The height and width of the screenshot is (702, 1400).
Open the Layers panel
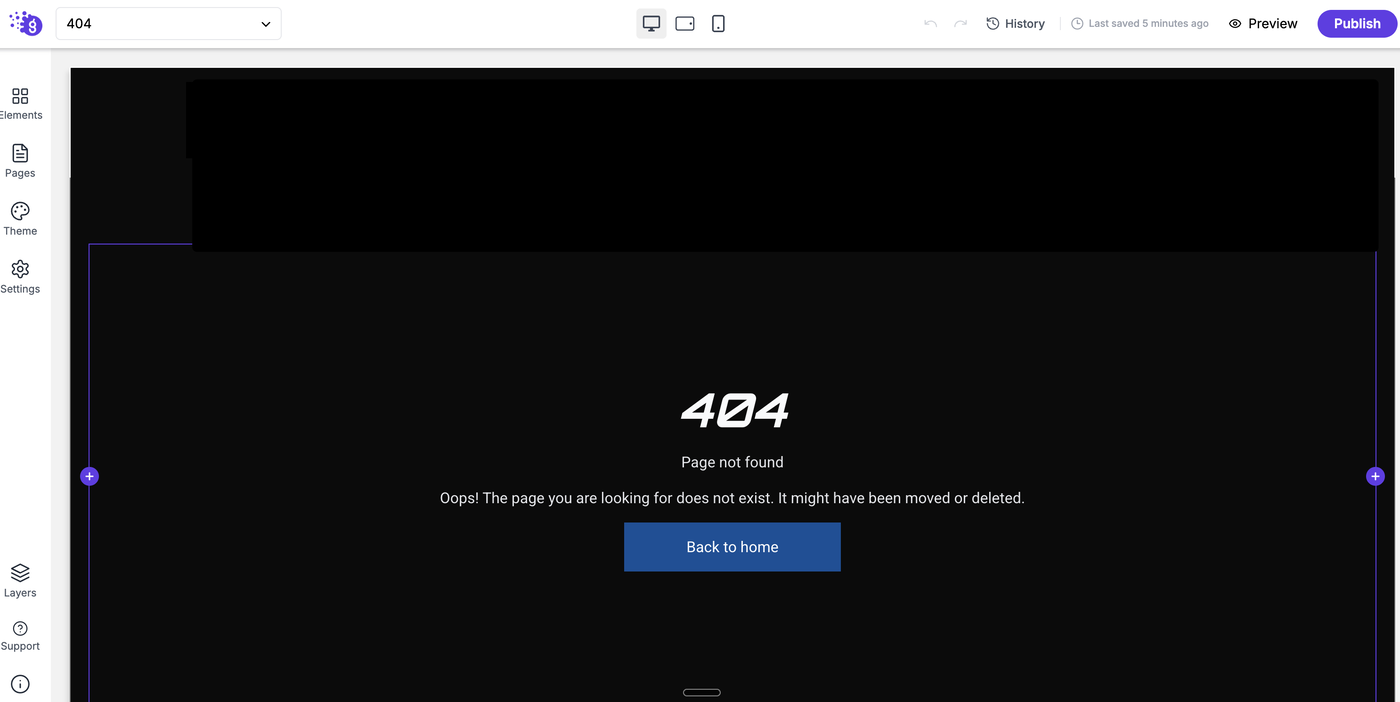[20, 581]
